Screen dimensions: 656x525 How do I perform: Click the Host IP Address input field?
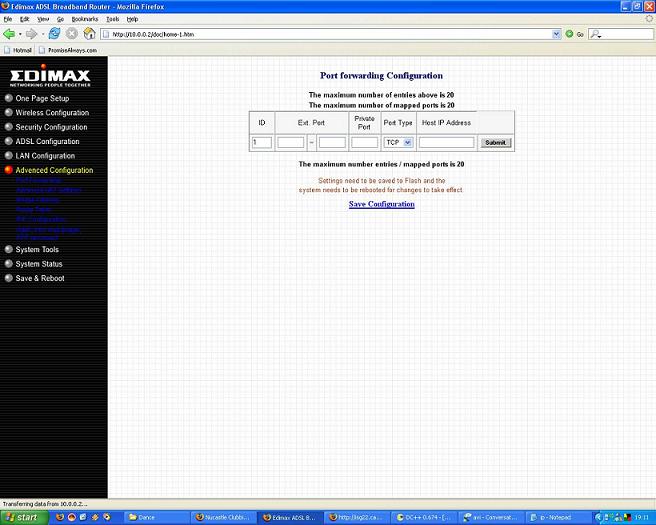click(x=446, y=143)
